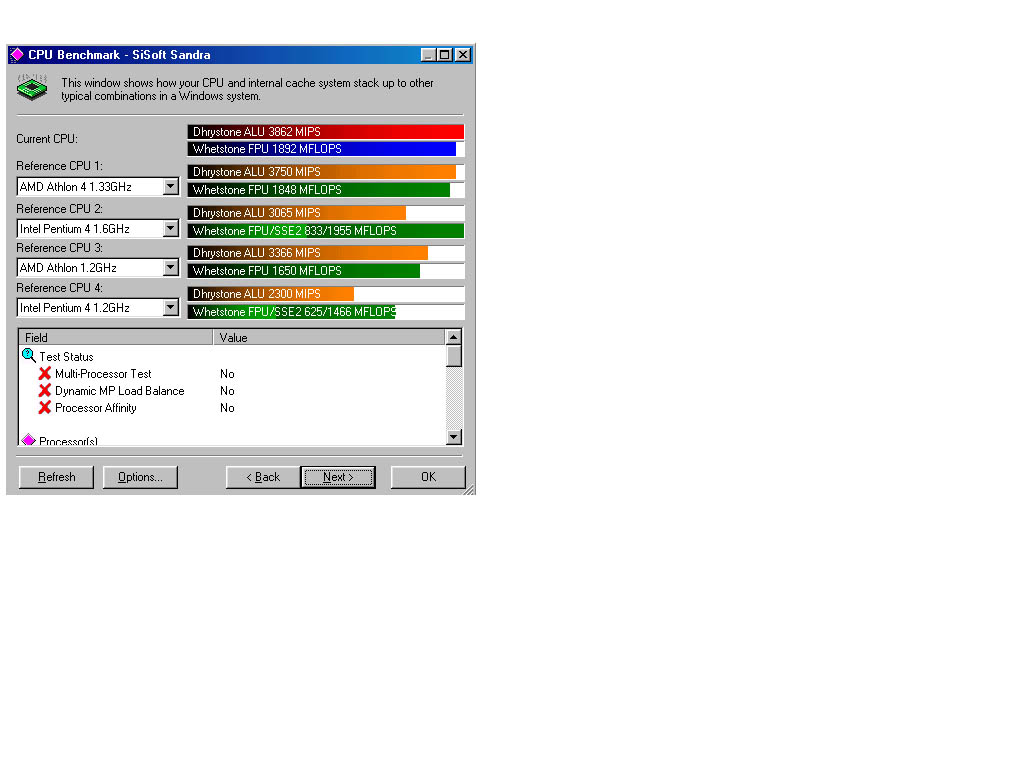The image size is (1024, 768).
Task: Click the red Dhrystone ALU 3862 MIPS bar
Action: (x=326, y=132)
